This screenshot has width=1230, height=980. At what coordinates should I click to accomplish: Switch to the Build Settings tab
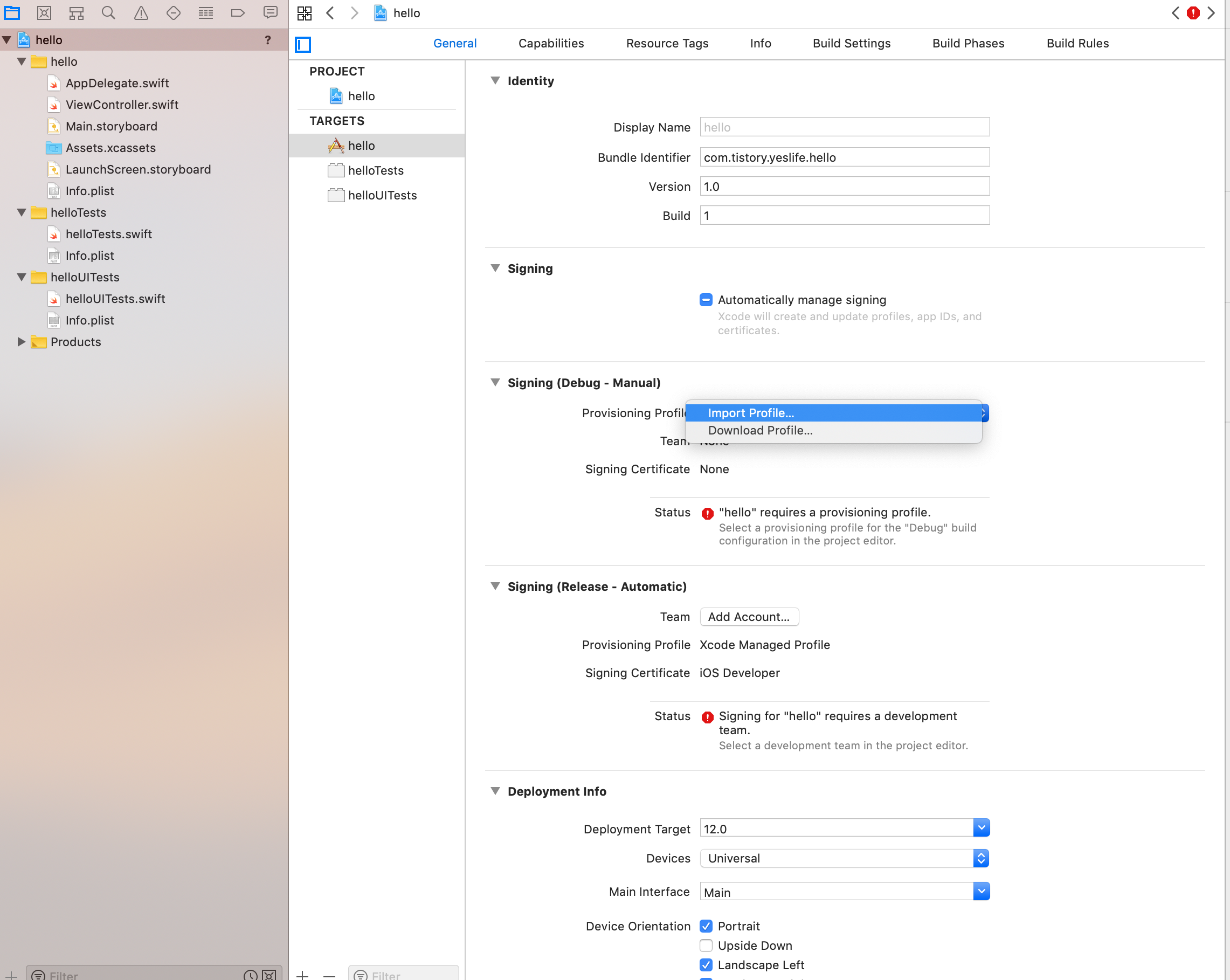(851, 43)
